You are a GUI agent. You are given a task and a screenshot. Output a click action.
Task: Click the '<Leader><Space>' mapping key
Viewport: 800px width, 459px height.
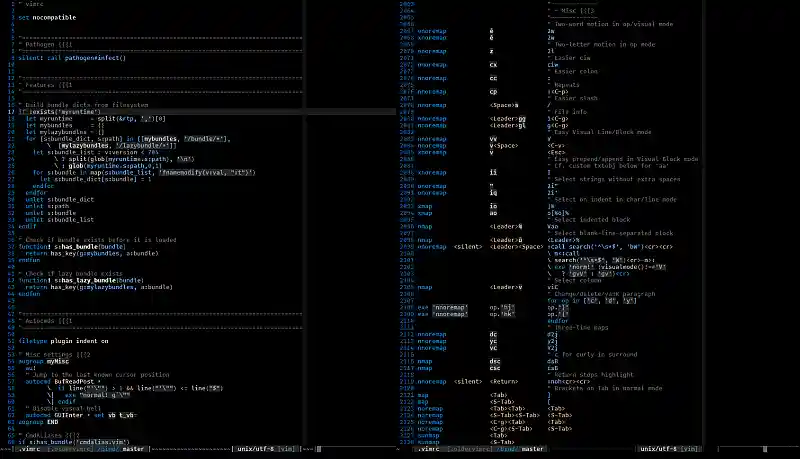click(x=516, y=247)
